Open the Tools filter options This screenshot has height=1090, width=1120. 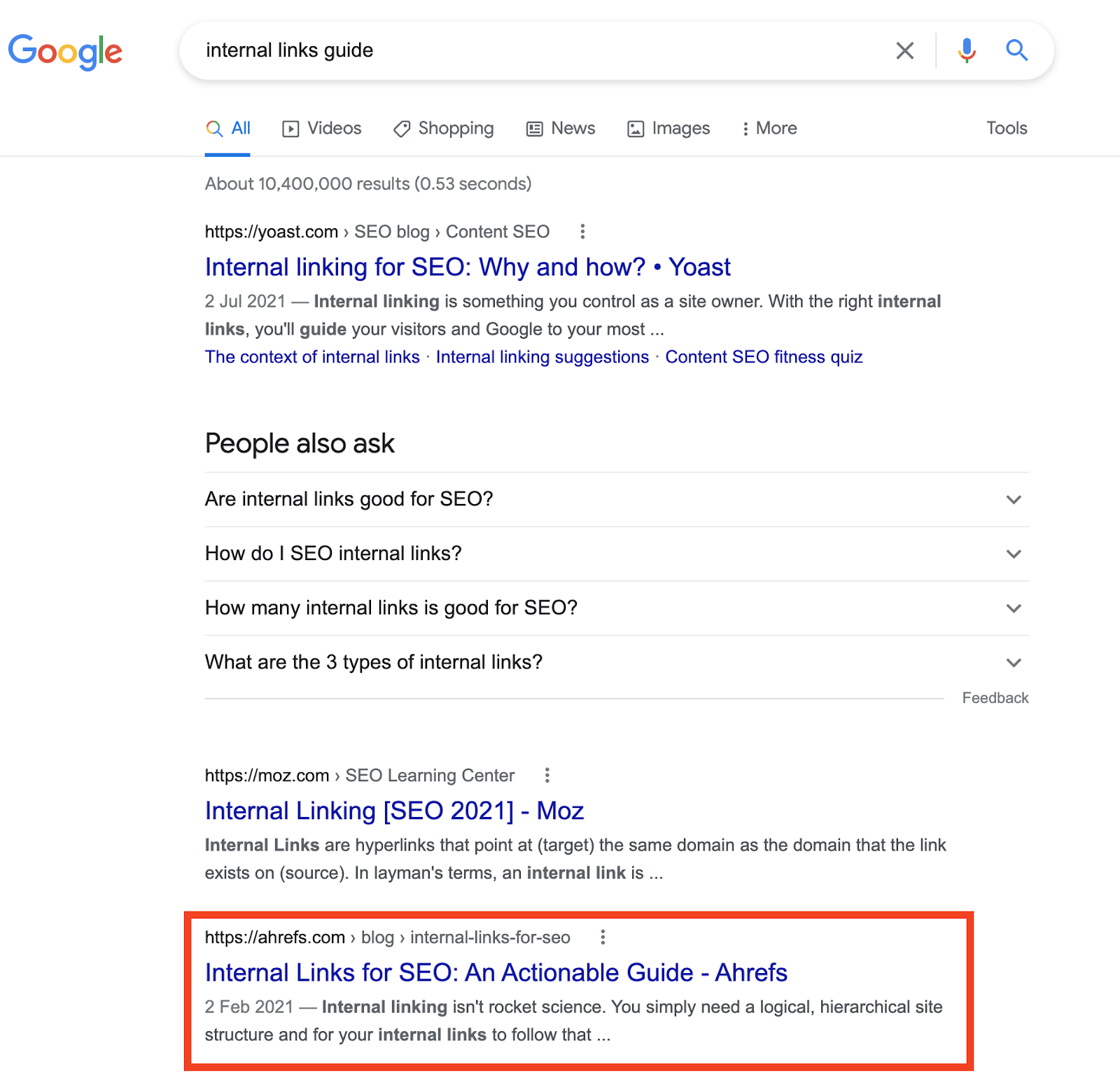click(x=1007, y=128)
